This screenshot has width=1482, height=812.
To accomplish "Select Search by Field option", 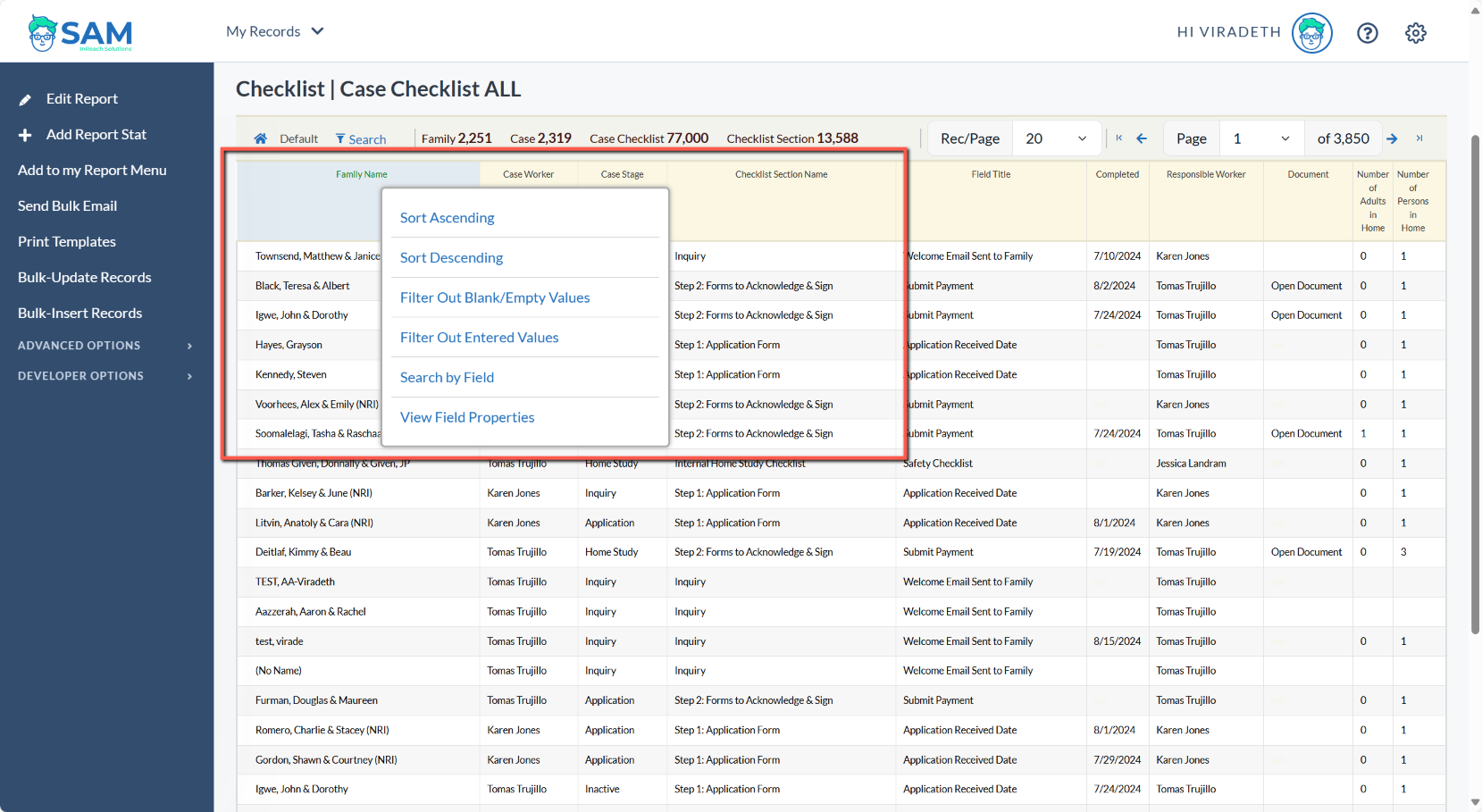I will tap(447, 378).
